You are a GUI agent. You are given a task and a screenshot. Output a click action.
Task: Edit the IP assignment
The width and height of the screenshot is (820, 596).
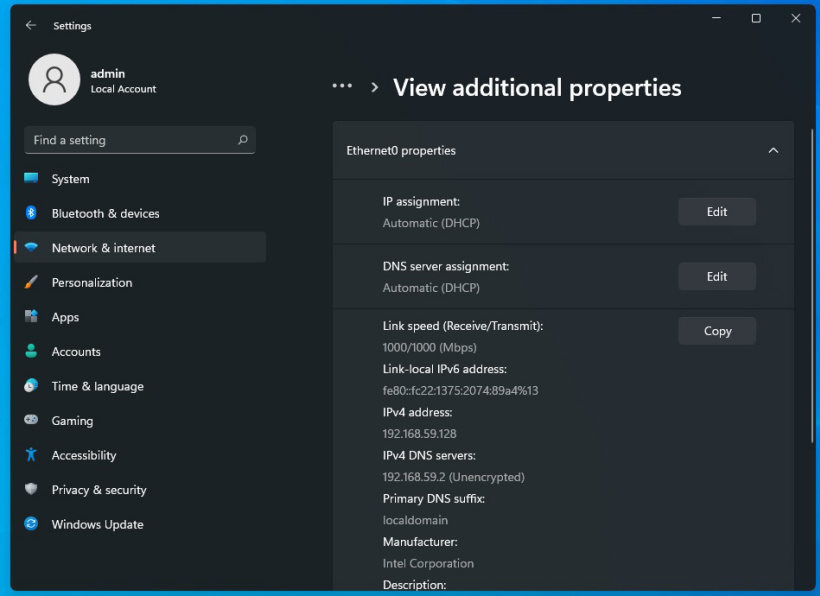(716, 211)
